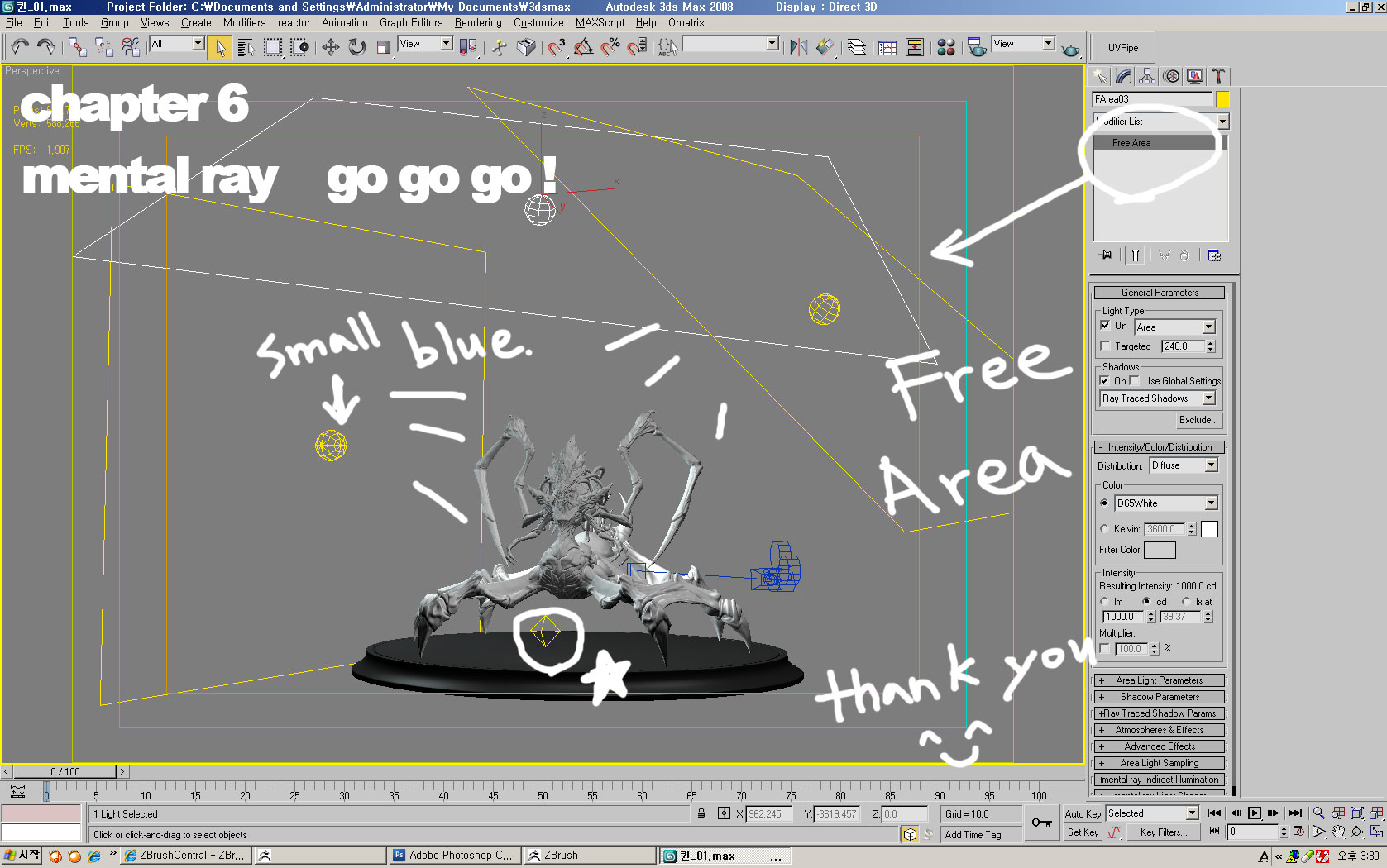The height and width of the screenshot is (868, 1387).
Task: Enable the Targeted checkbox
Action: coord(1105,346)
